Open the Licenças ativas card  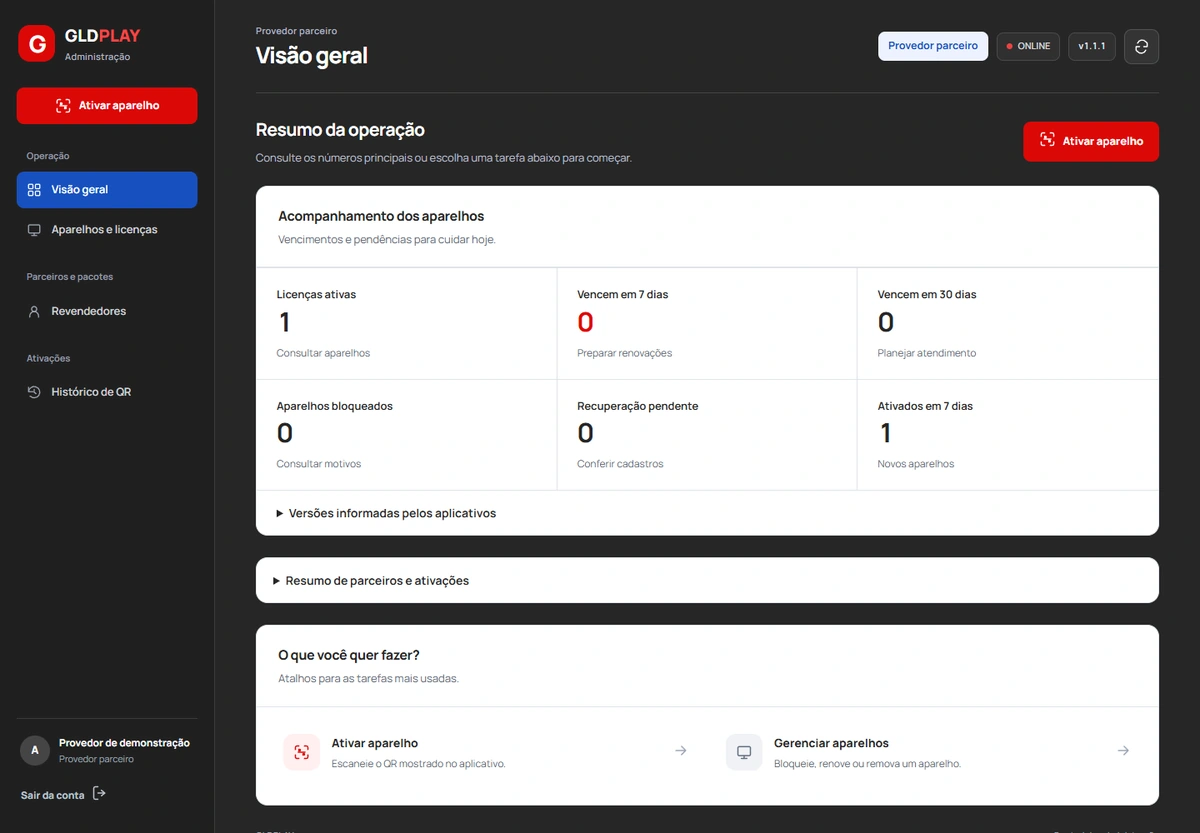point(406,324)
